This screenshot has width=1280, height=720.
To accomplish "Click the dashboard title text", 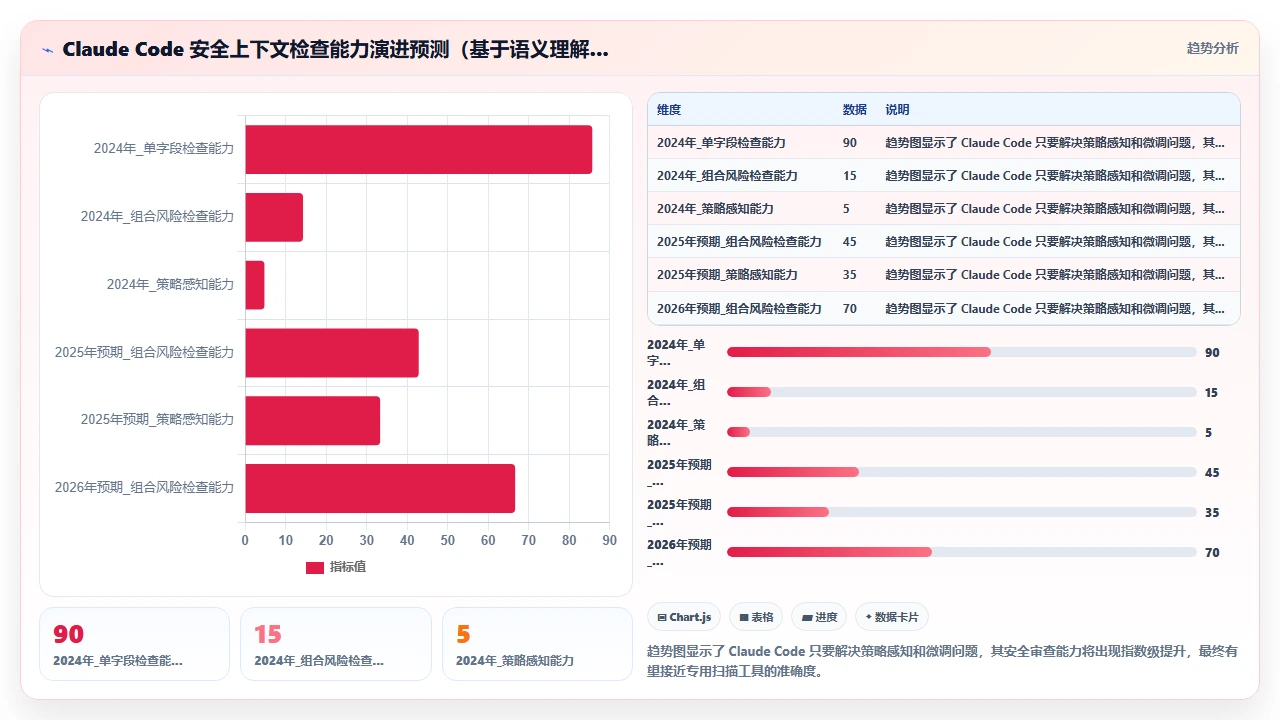I will point(335,49).
